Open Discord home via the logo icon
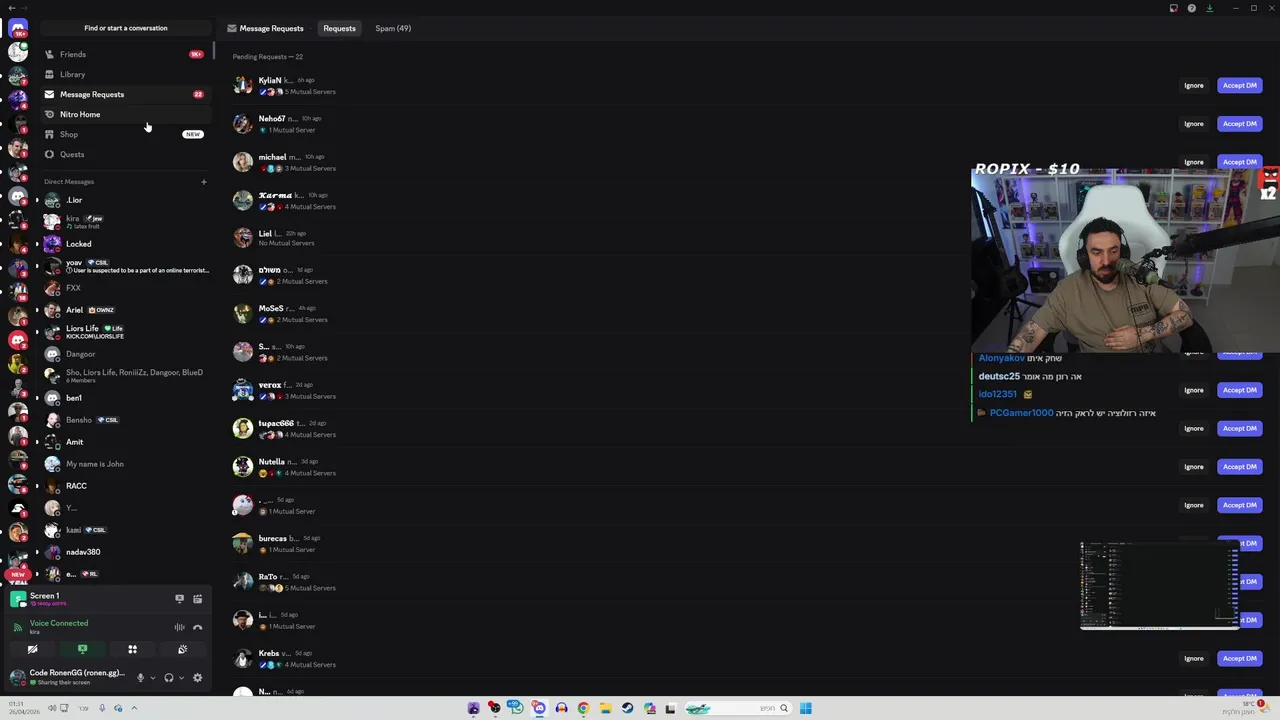1280x720 pixels. (18, 29)
